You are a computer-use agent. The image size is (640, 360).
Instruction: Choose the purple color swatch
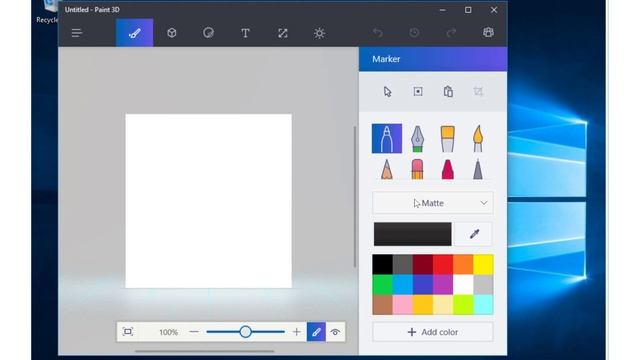pos(443,284)
